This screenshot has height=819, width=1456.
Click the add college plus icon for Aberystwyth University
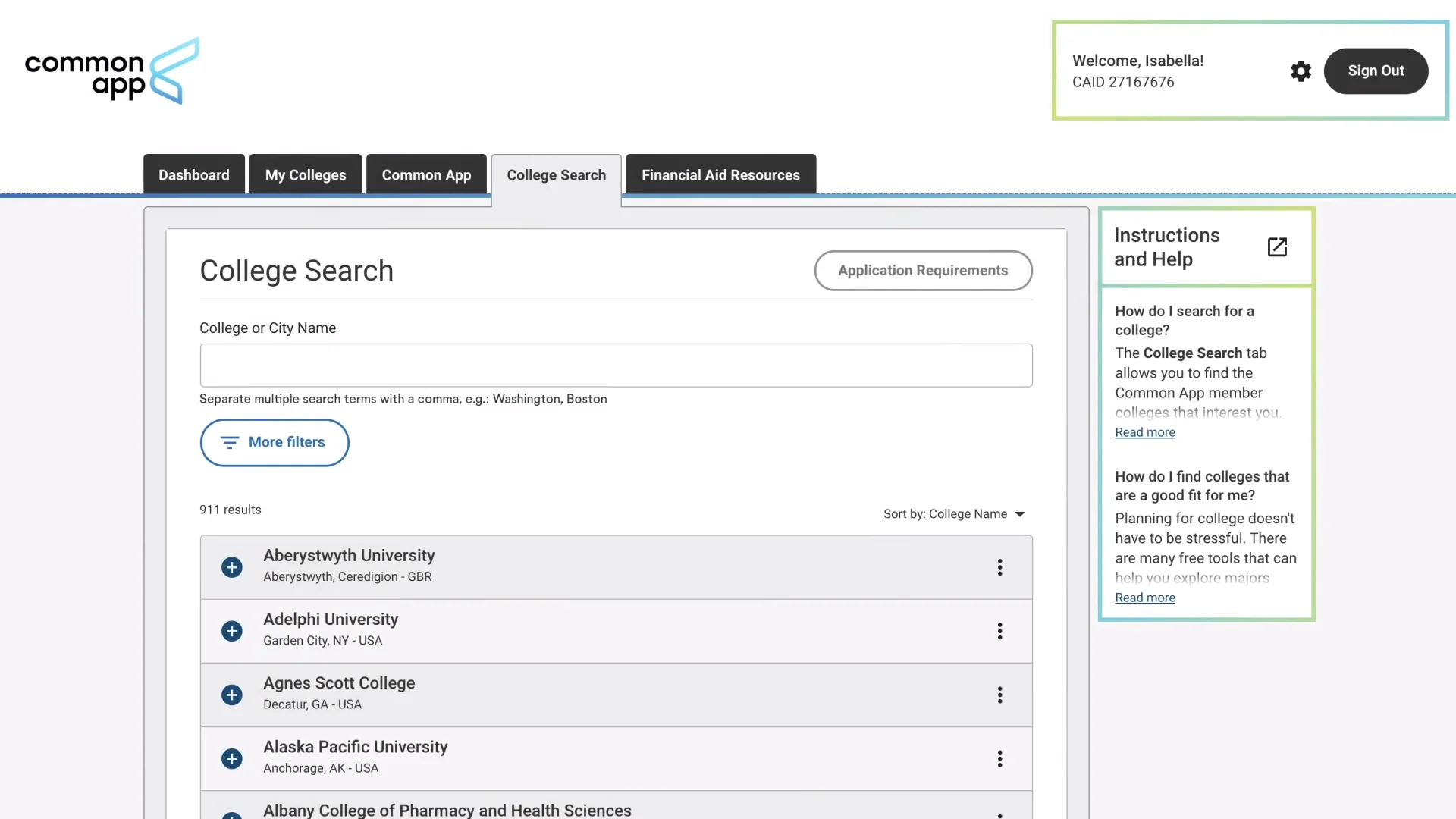(x=231, y=567)
